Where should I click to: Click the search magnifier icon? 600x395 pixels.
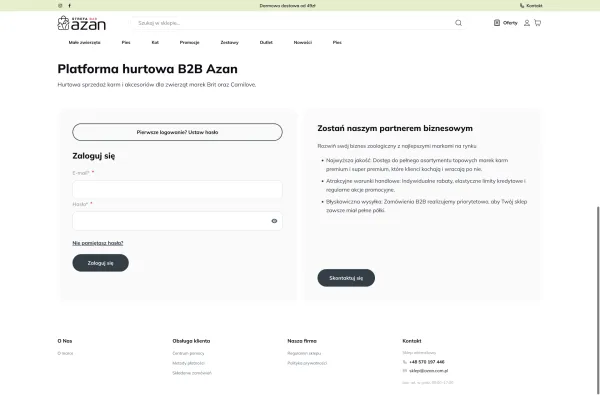pyautogui.click(x=458, y=23)
